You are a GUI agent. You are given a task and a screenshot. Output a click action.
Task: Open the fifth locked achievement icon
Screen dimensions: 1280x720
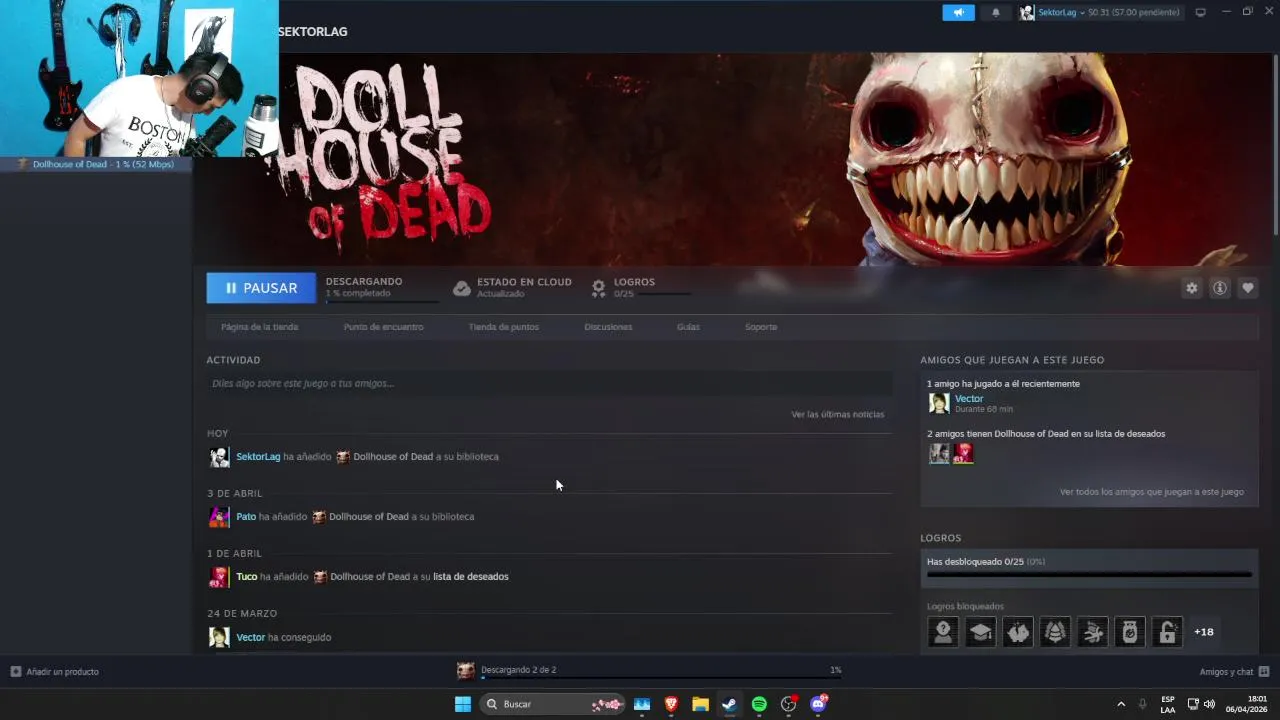(1092, 632)
